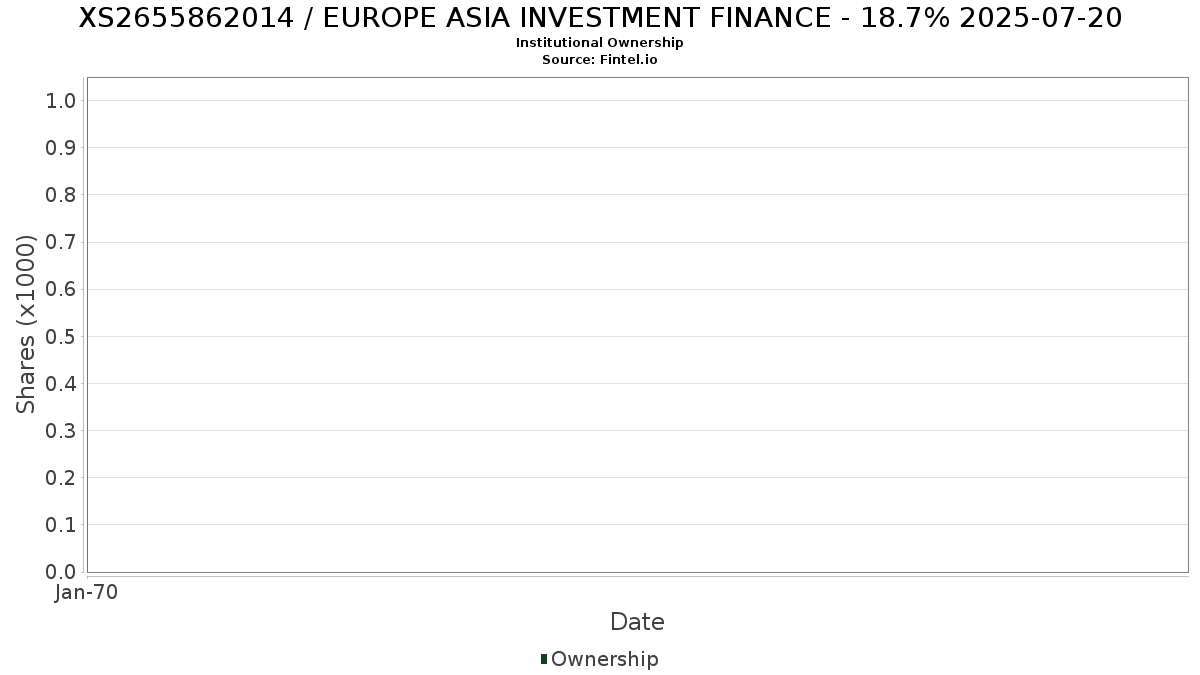Viewport: 1200px width, 675px height.
Task: Click the 0.4 y-axis tick label
Action: pos(61,383)
